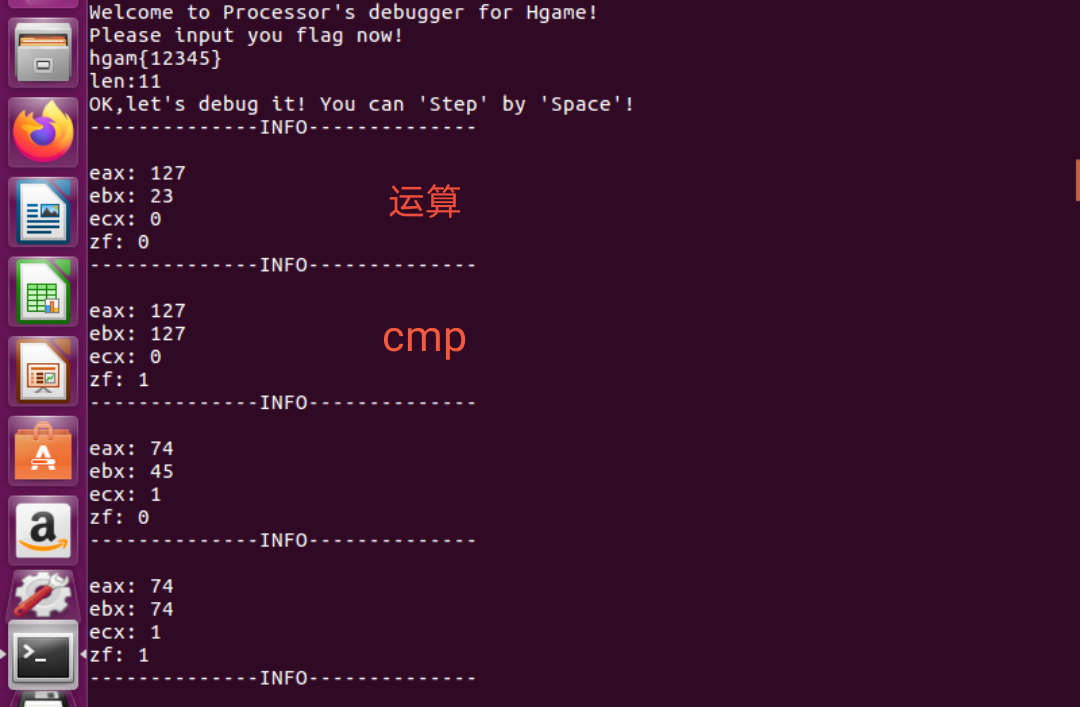Open Ubuntu Software store icon
The image size is (1080, 707).
(43, 451)
